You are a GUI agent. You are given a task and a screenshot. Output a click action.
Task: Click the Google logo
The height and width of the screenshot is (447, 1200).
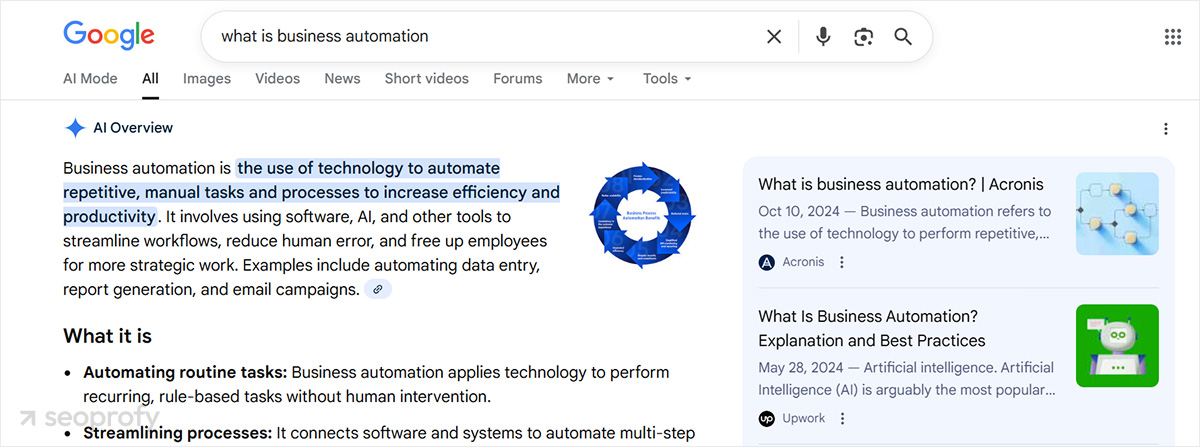tap(109, 35)
